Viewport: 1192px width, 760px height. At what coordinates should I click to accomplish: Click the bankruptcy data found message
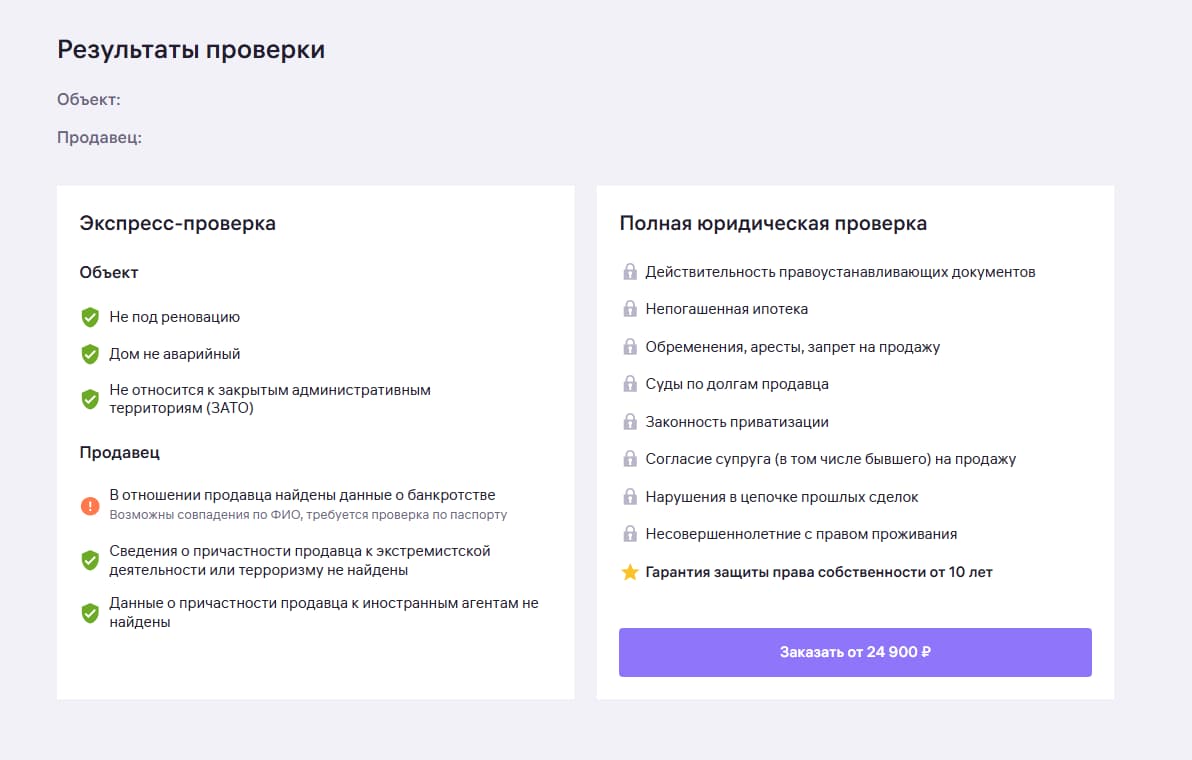coord(303,495)
